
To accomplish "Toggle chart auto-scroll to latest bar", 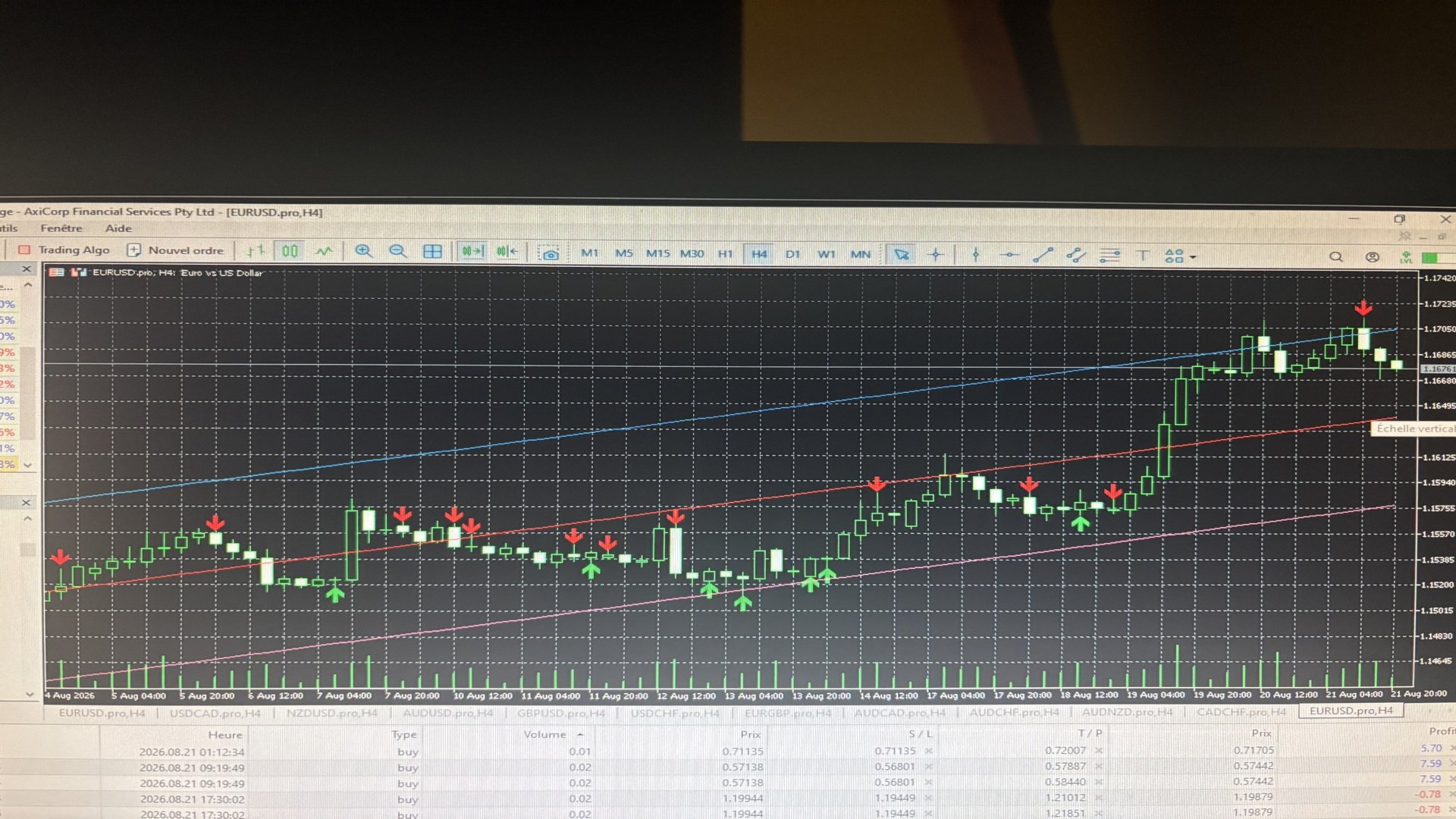I will (472, 252).
